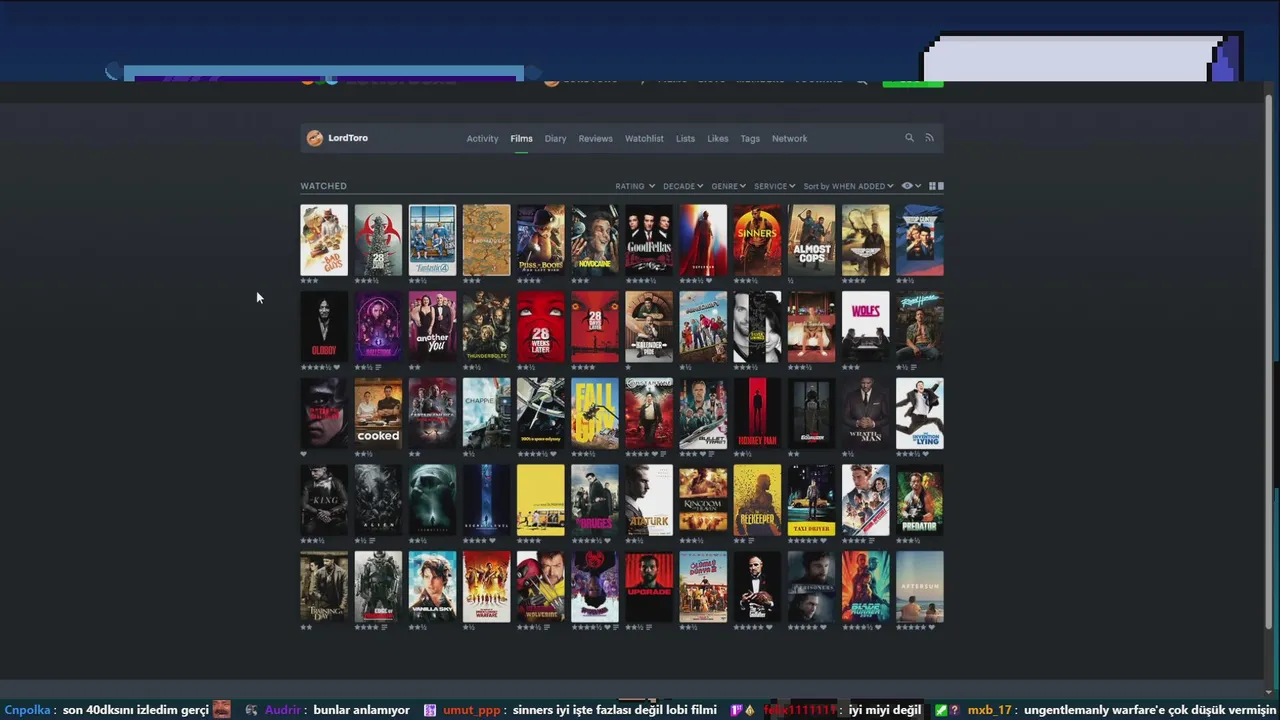Toggle the eye visibility filter icon
1280x720 pixels.
(907, 186)
